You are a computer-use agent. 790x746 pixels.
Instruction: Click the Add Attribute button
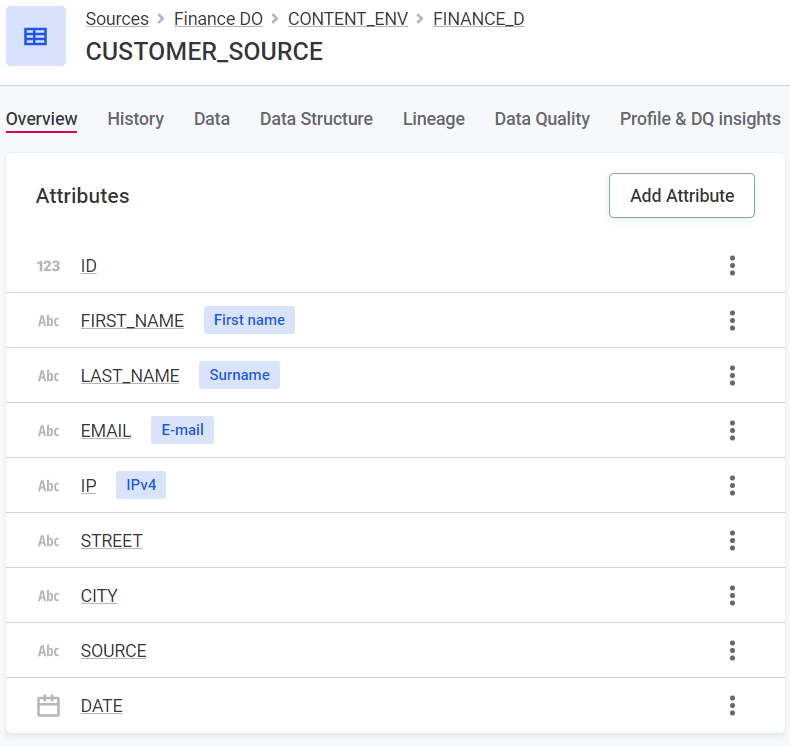(681, 196)
